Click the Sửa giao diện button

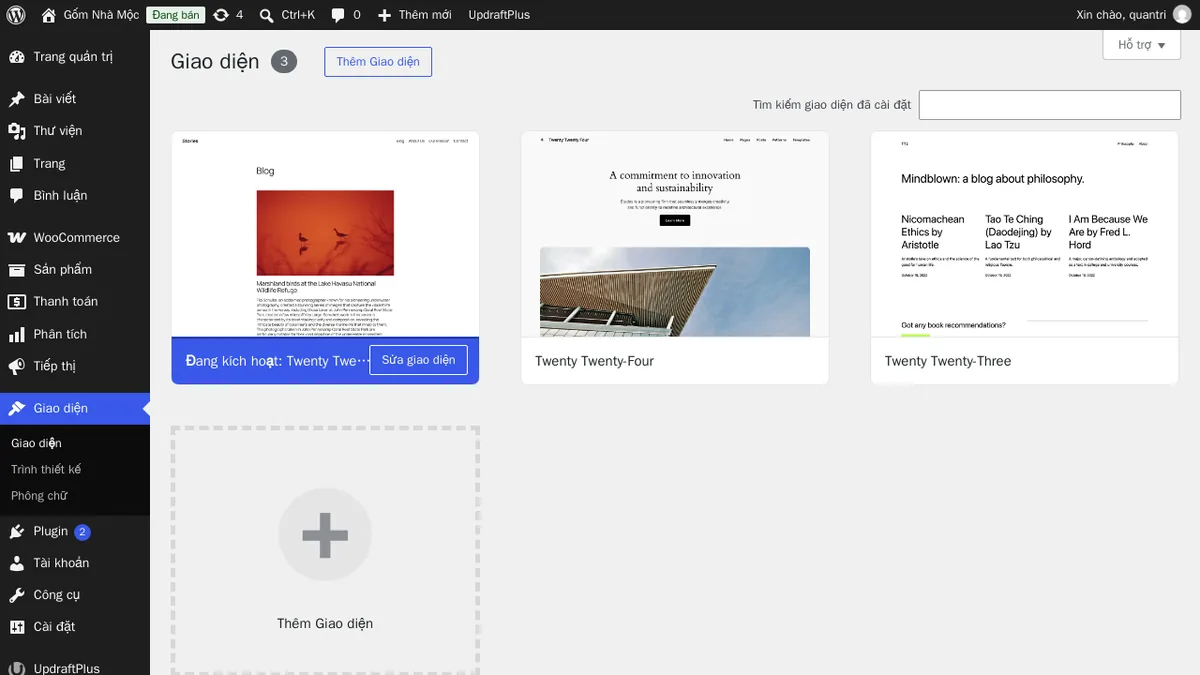418,360
